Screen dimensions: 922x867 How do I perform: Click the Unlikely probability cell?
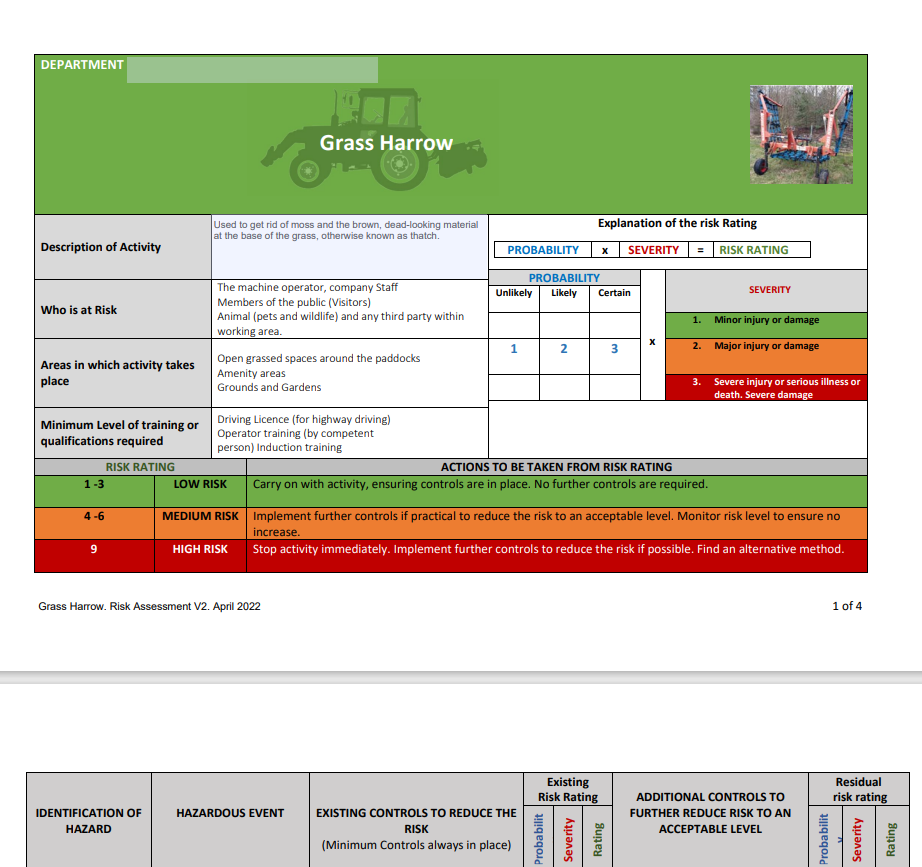(x=513, y=293)
